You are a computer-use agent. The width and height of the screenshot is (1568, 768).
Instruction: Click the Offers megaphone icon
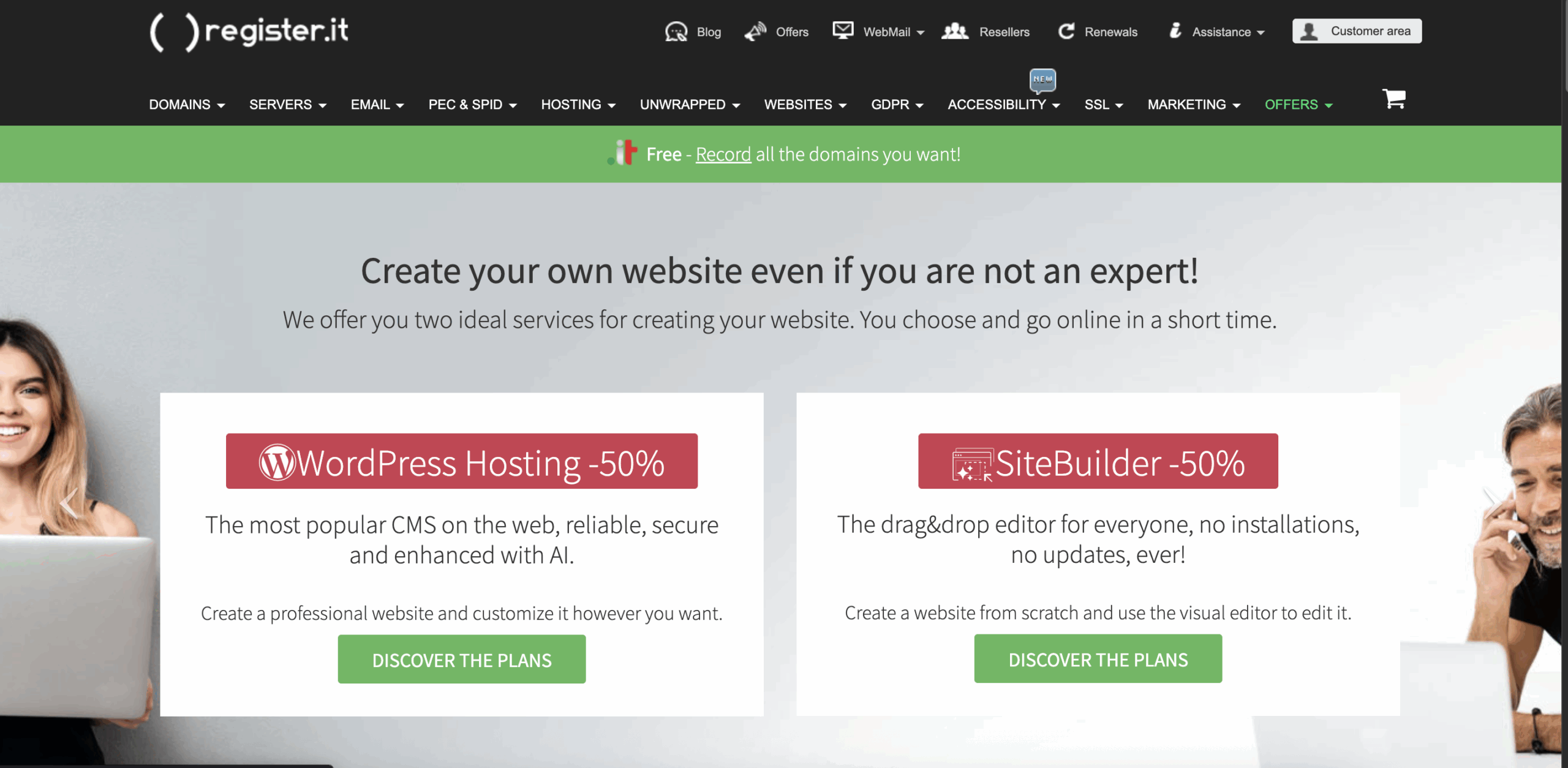[x=755, y=31]
